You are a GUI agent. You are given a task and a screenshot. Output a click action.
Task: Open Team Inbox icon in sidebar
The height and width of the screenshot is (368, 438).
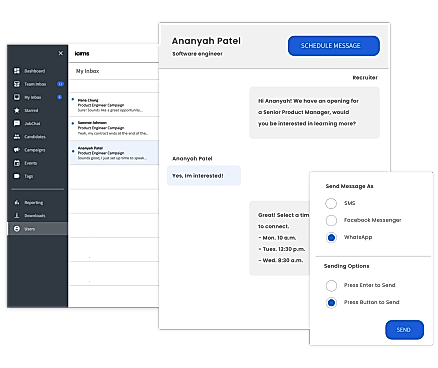point(17,84)
